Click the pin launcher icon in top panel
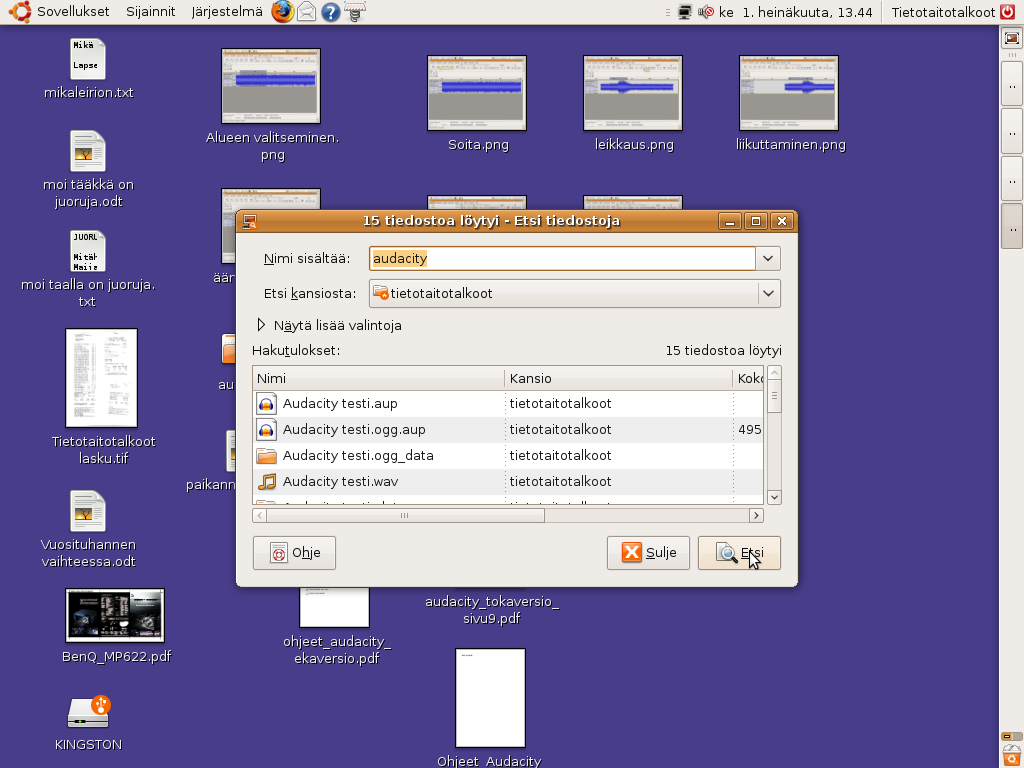This screenshot has width=1024, height=768. coord(355,12)
